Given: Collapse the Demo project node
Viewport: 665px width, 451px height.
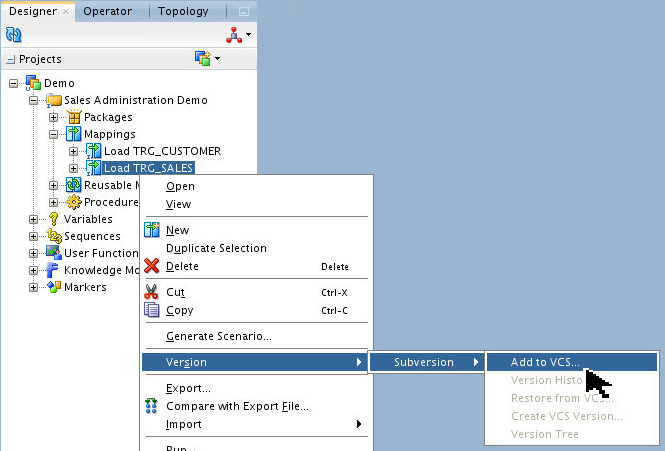Looking at the screenshot, I should click(14, 83).
